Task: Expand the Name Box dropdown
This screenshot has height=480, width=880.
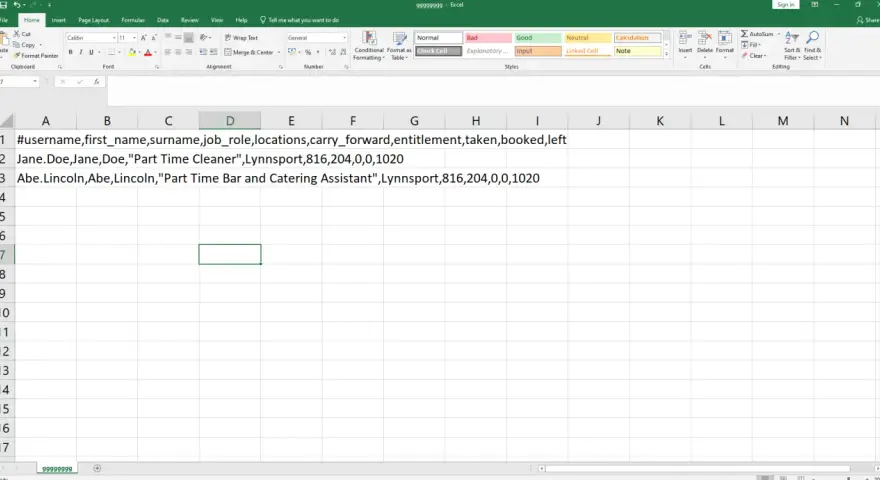Action: tap(35, 82)
